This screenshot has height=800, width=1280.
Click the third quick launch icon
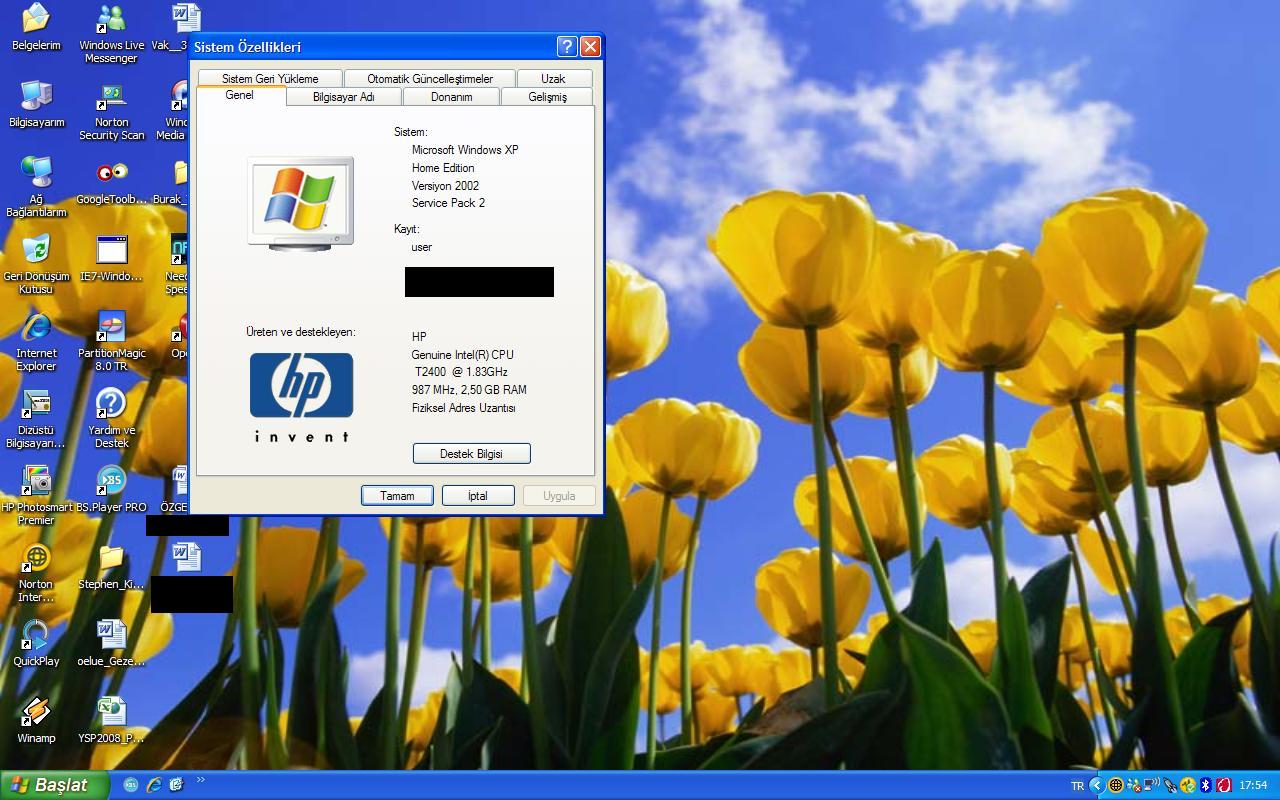177,785
